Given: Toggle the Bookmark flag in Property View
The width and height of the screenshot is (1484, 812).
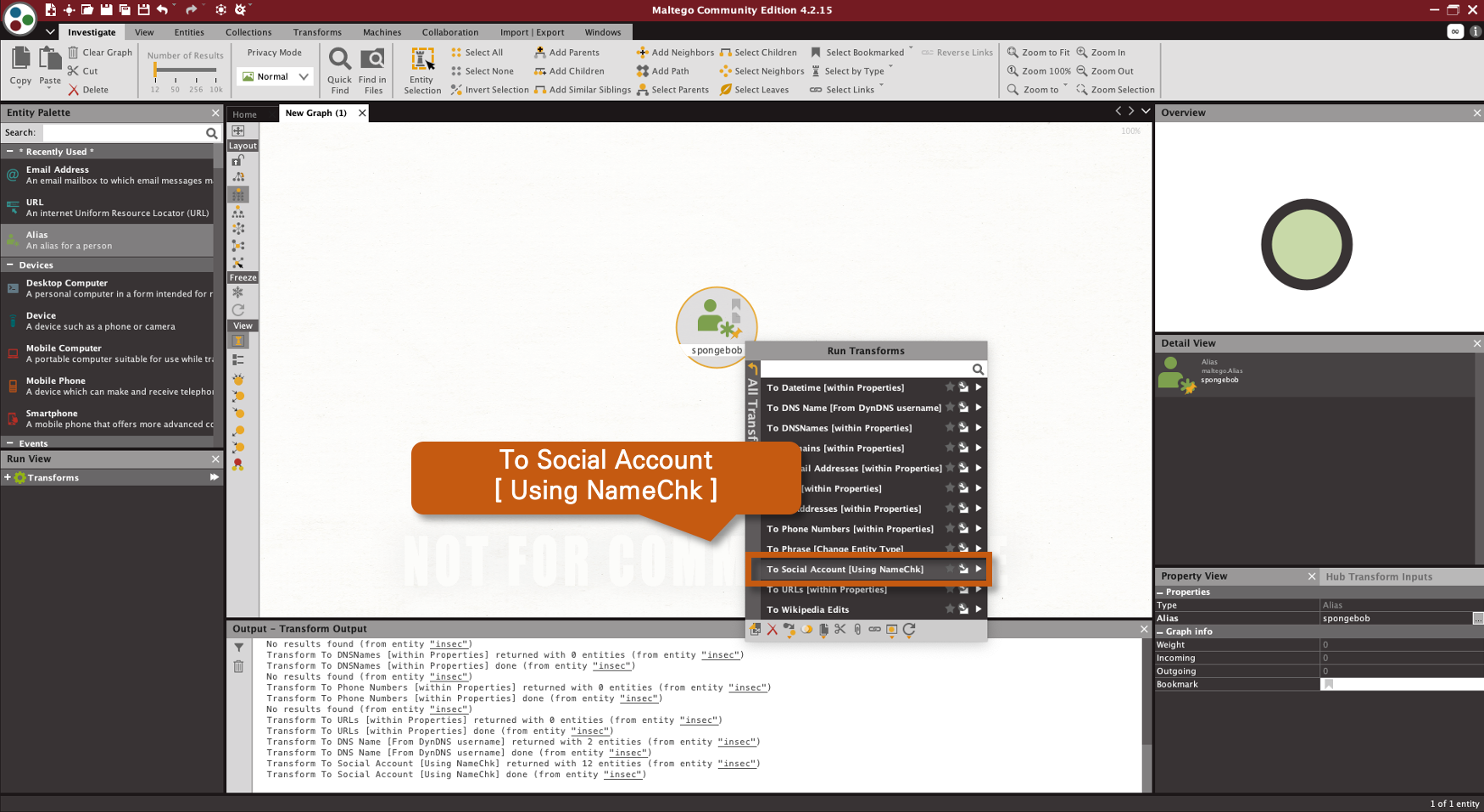Looking at the screenshot, I should pos(1329,685).
